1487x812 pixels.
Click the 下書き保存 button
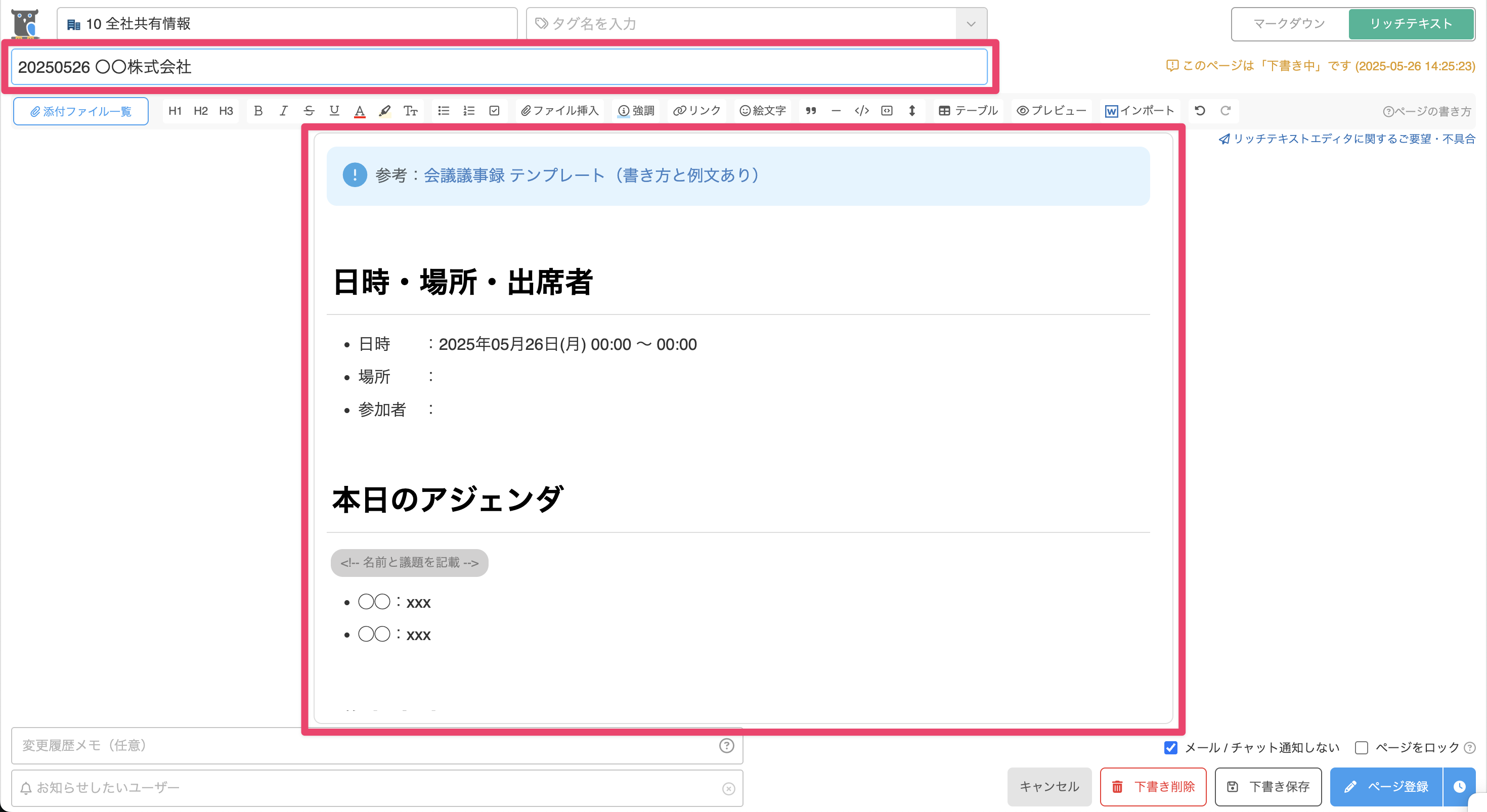[x=1268, y=787]
